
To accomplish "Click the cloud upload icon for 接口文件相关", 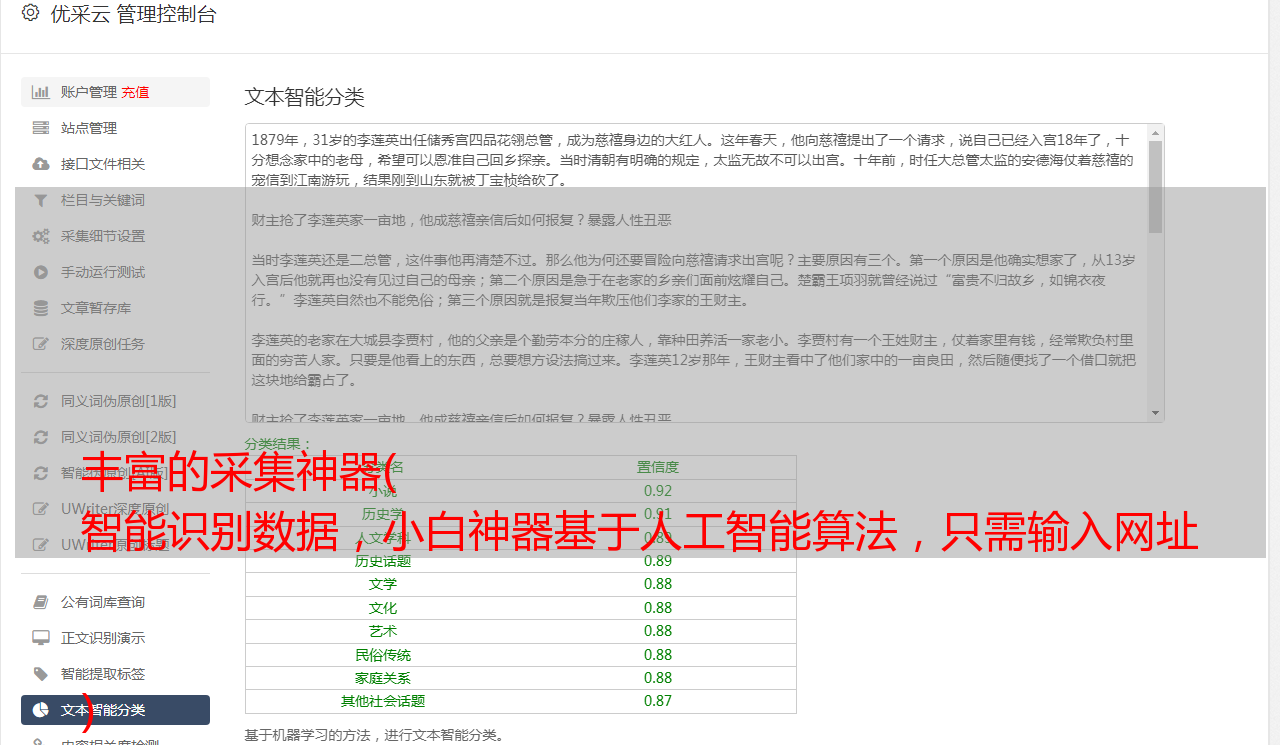I will (41, 164).
